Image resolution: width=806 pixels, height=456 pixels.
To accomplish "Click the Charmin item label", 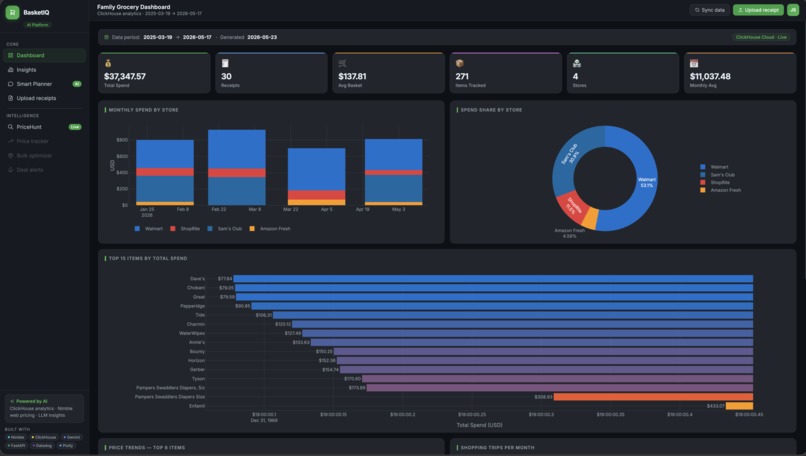I will pyautogui.click(x=196, y=324).
